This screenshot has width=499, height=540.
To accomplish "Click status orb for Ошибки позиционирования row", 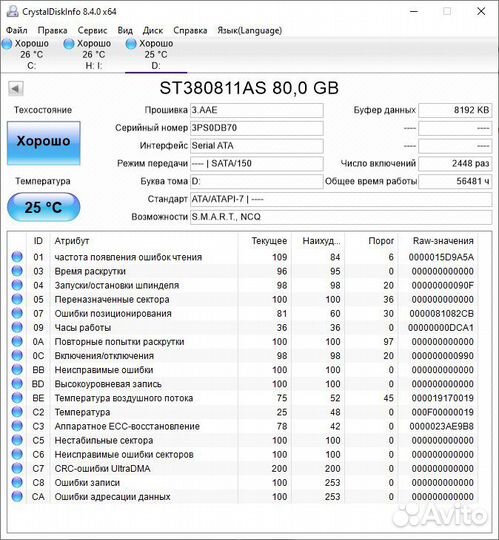I will pyautogui.click(x=17, y=313).
